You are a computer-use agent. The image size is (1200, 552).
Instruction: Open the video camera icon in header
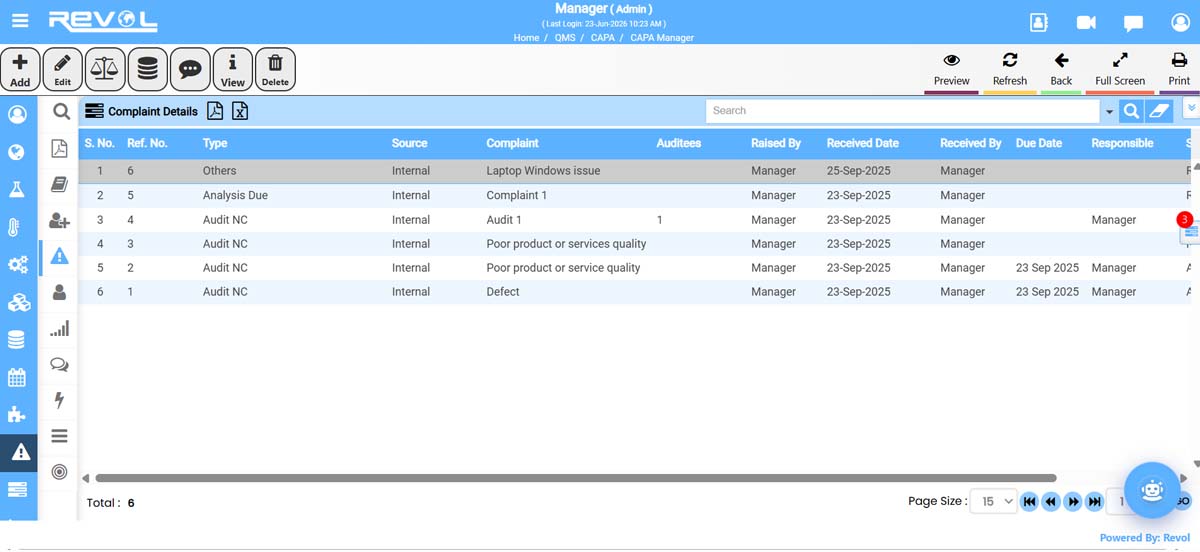tap(1086, 22)
